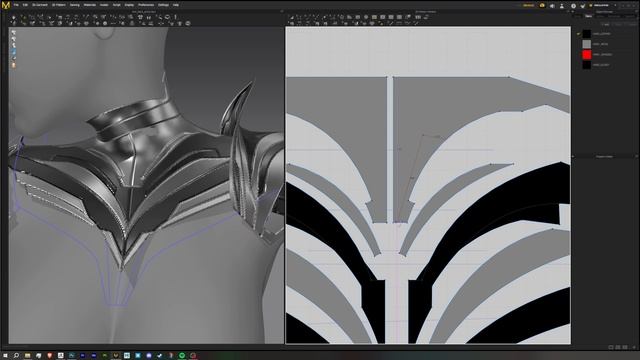Click the speaker icon in the top bar
This screenshot has height=360, width=640.
(552, 6)
